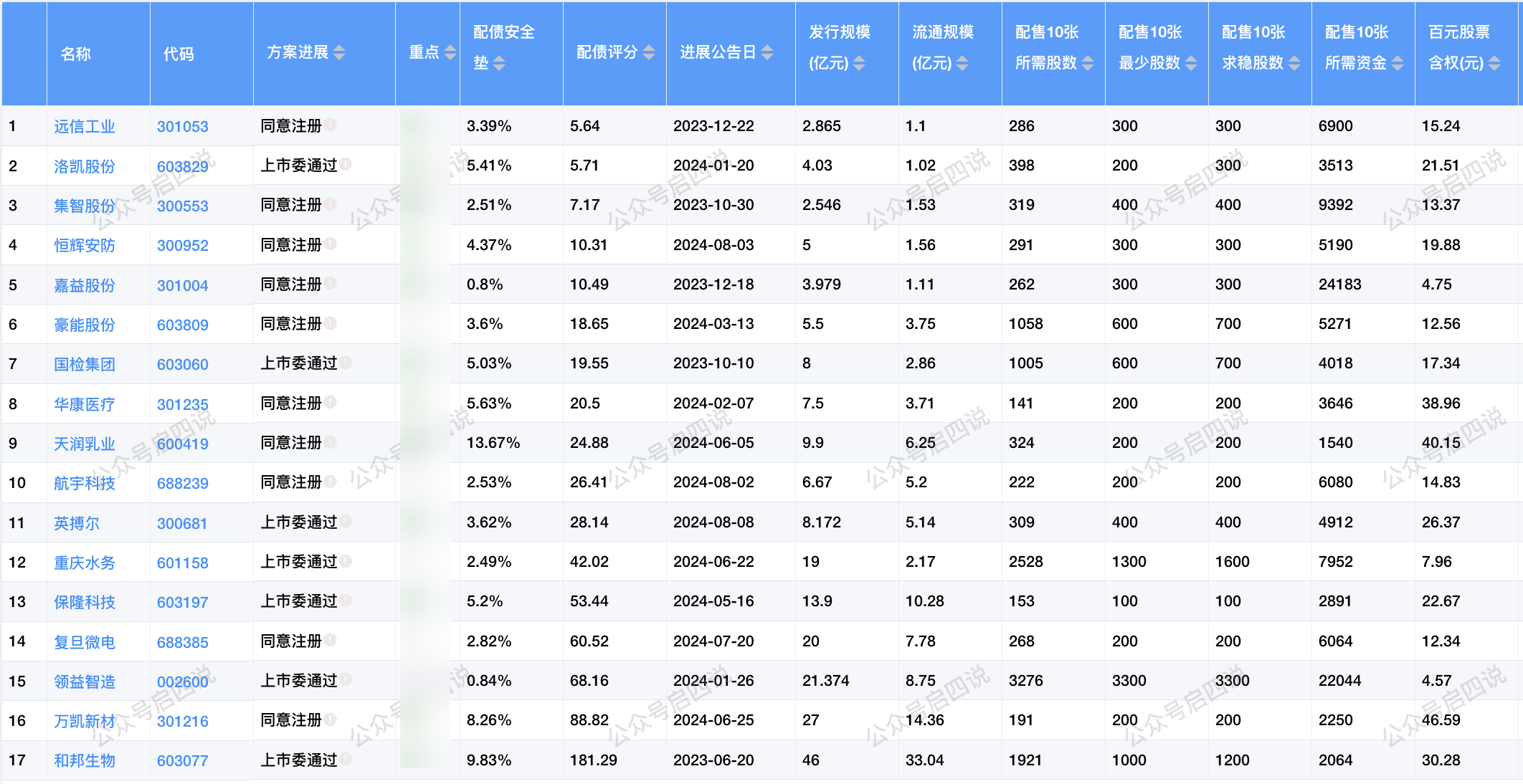
Task: Open 天润乳业 stock name link
Action: pos(84,444)
